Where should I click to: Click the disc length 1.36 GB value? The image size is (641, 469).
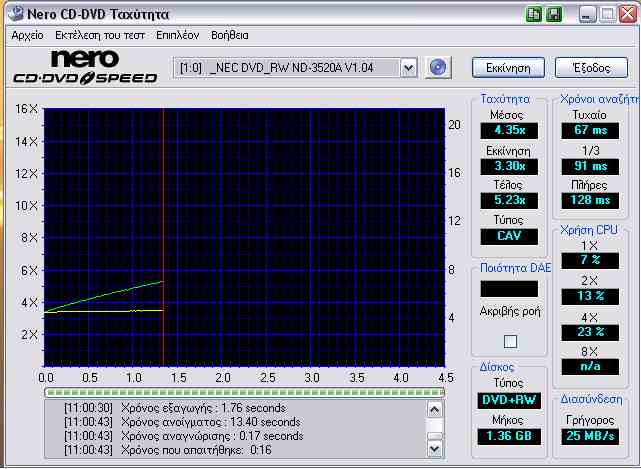click(509, 436)
